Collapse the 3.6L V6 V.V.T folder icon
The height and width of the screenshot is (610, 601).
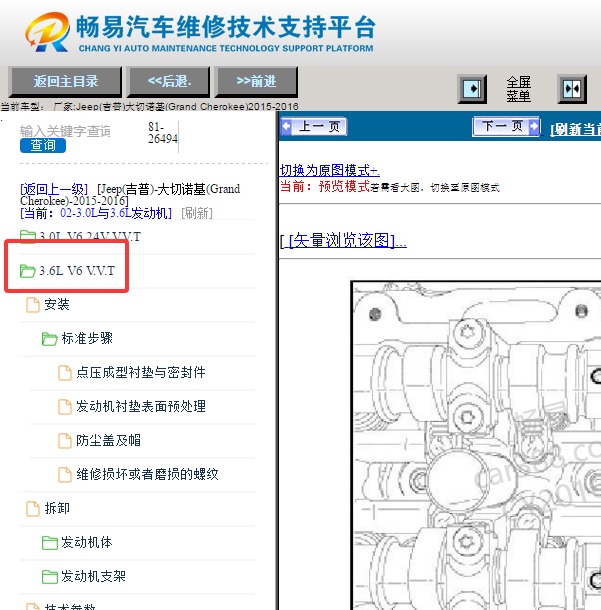[28, 271]
